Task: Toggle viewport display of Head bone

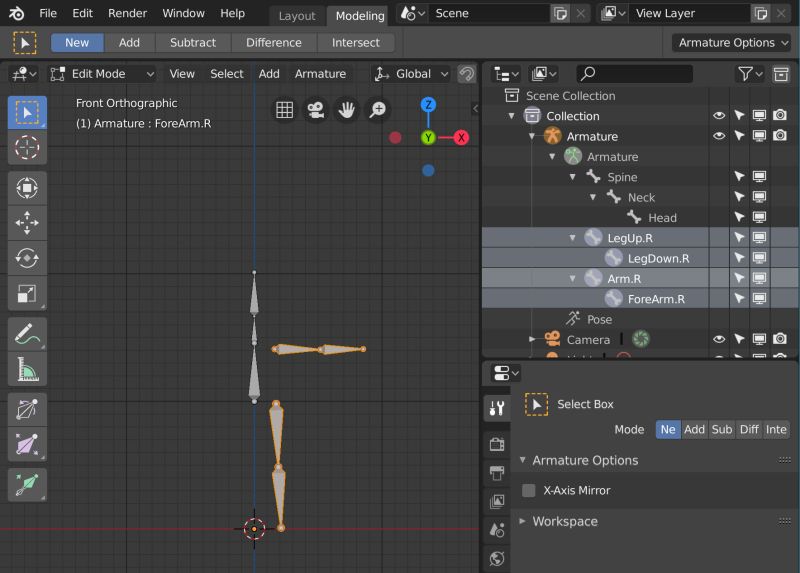Action: 760,217
